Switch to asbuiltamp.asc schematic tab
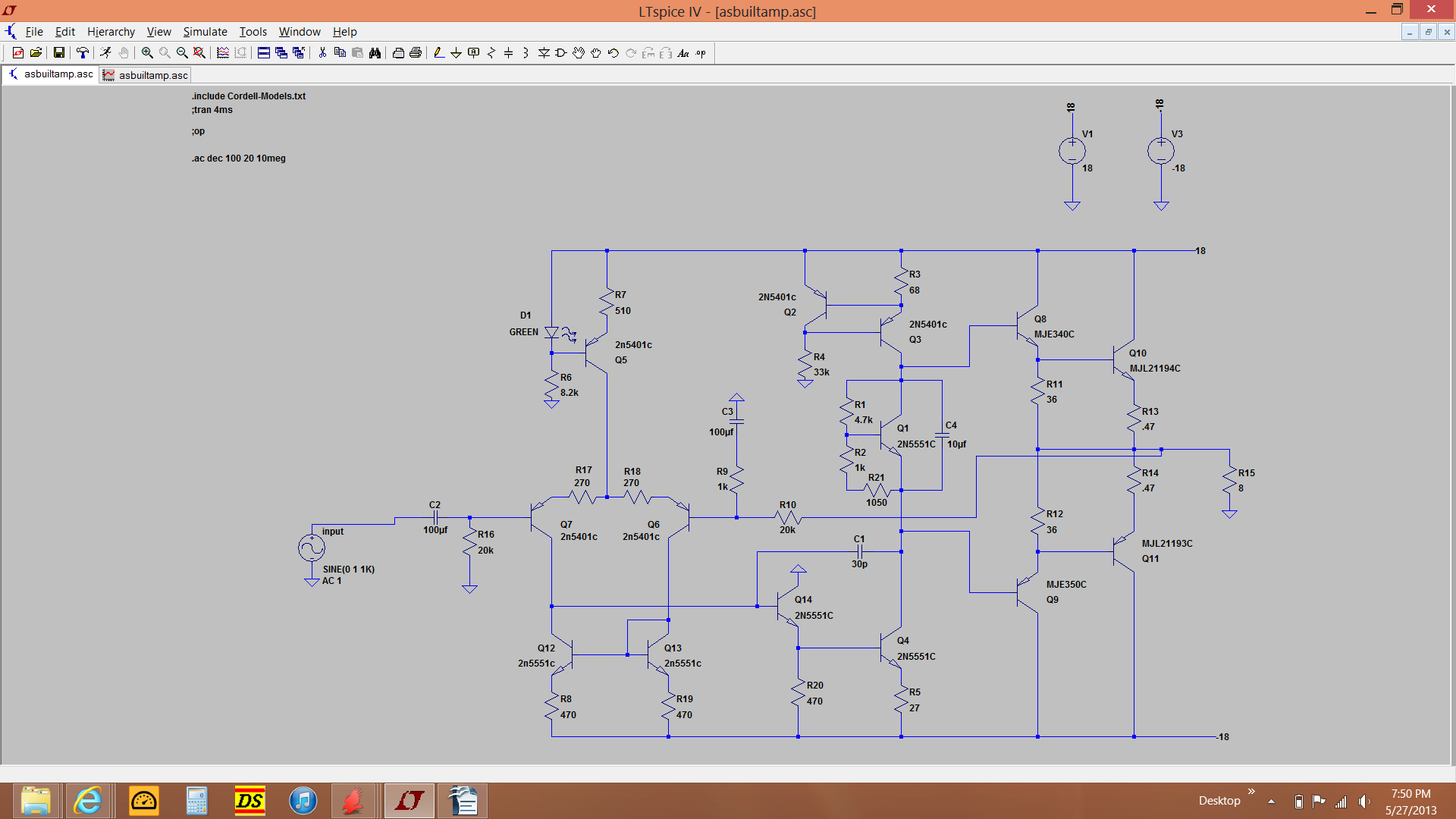 click(51, 74)
